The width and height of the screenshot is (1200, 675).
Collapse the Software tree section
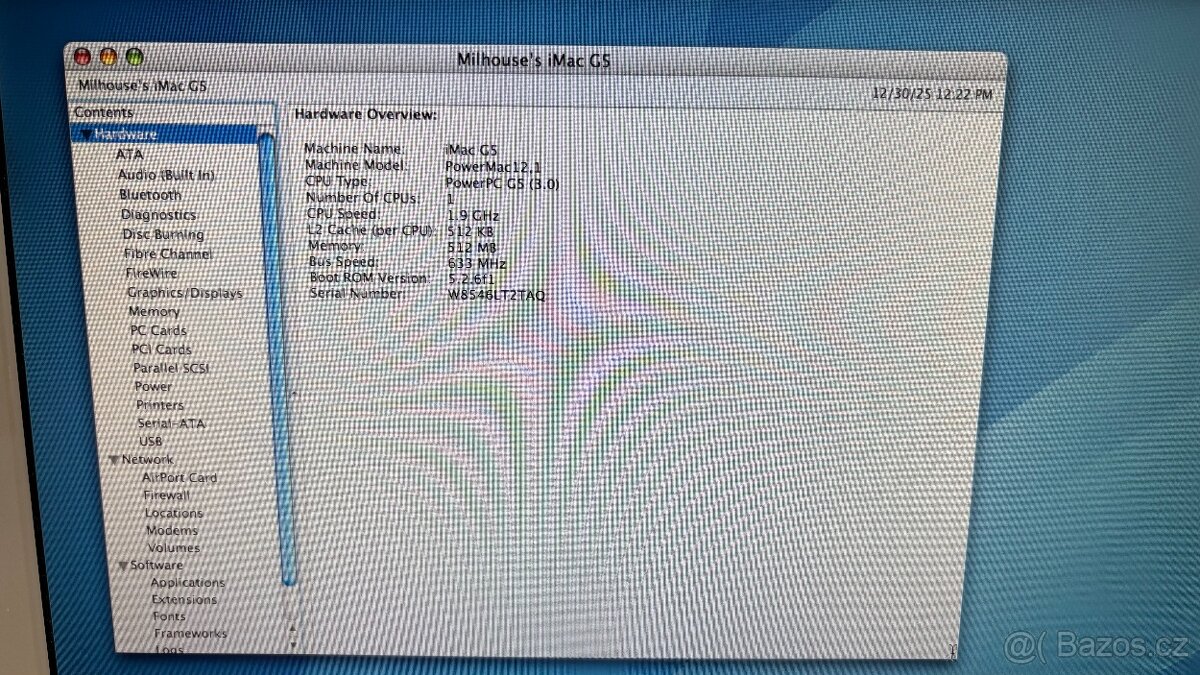pyautogui.click(x=123, y=564)
